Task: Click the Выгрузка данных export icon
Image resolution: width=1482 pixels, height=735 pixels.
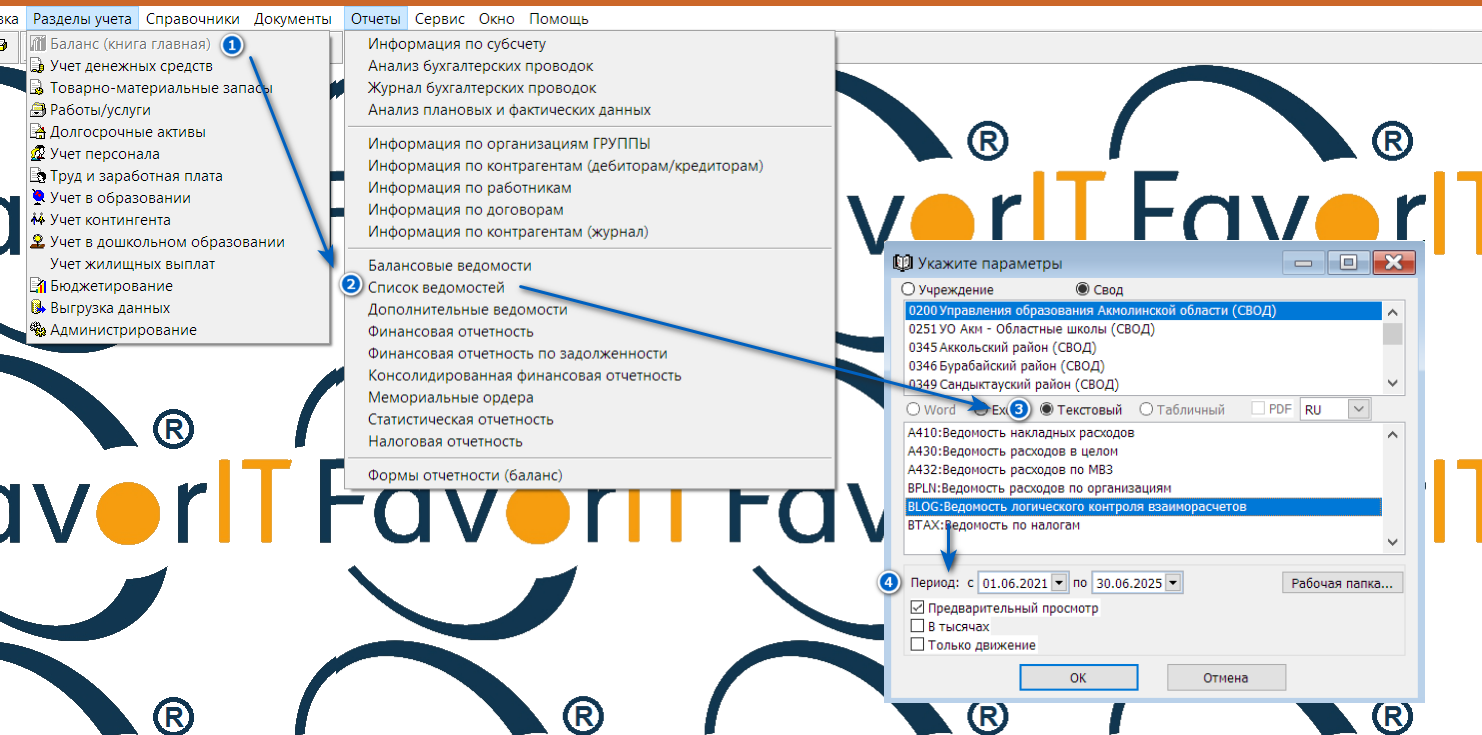Action: [38, 308]
